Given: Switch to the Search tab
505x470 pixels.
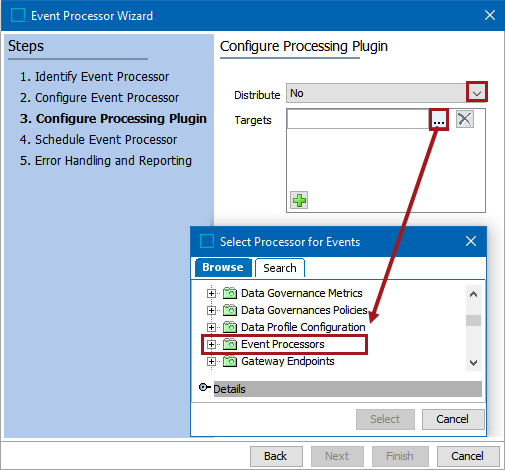Looking at the screenshot, I should coord(280,268).
